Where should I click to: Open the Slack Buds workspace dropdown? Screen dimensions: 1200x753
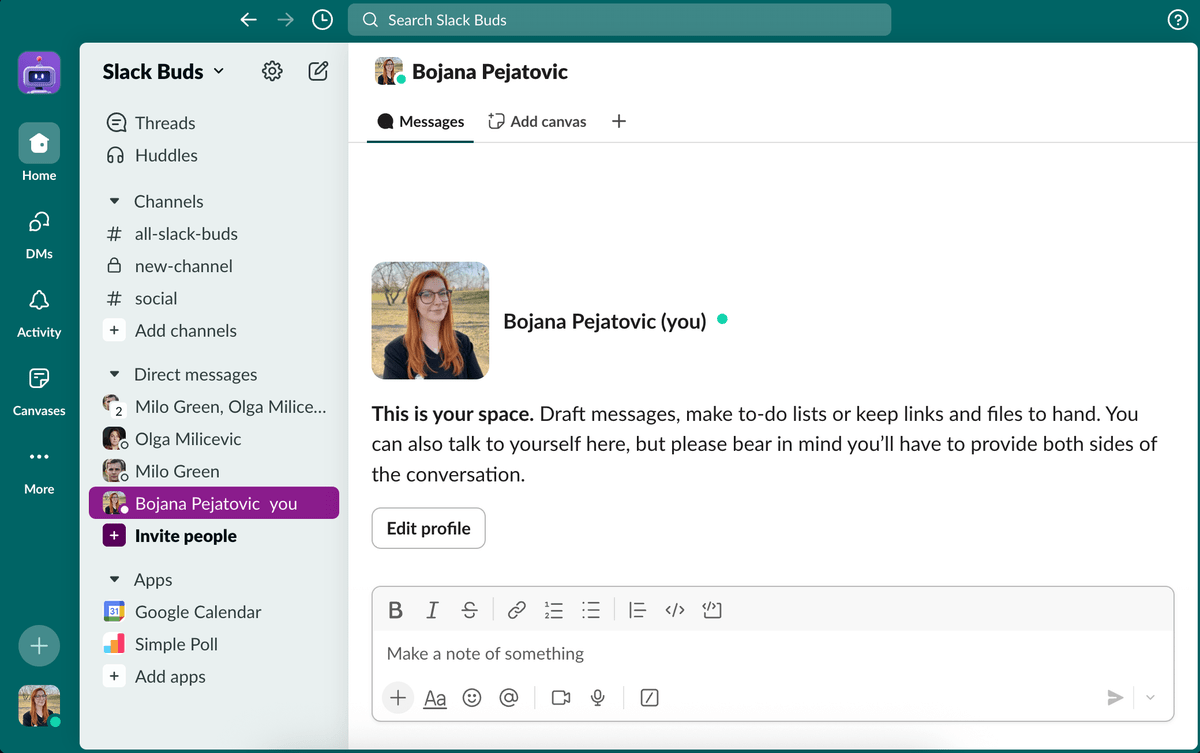click(x=163, y=72)
